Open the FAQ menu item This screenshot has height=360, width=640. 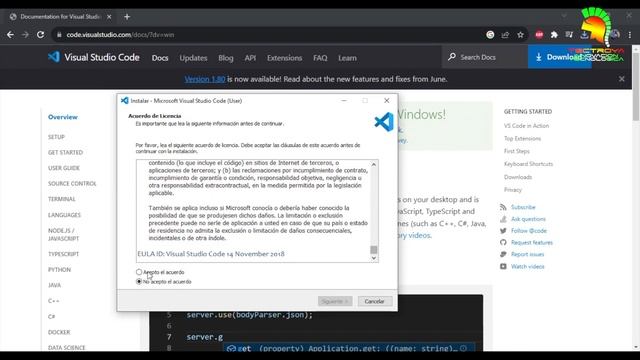pyautogui.click(x=320, y=58)
